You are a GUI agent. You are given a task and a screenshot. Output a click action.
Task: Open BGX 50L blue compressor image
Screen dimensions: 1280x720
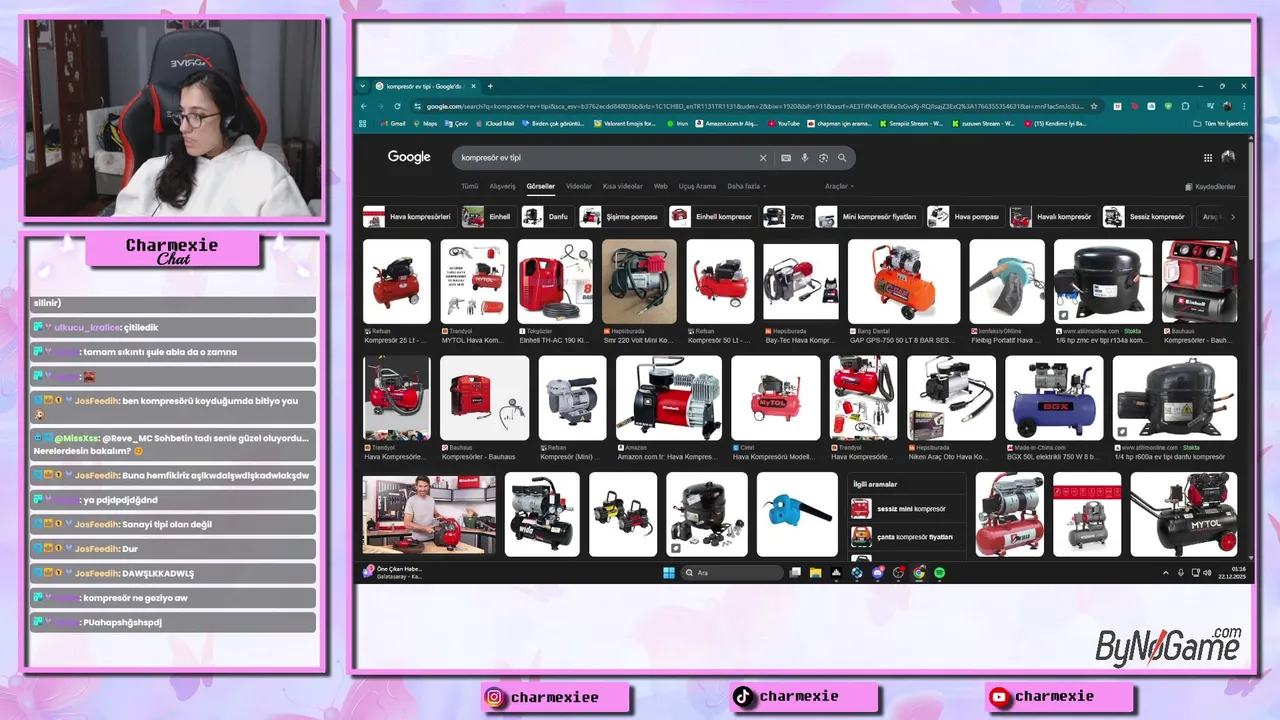coord(1054,398)
